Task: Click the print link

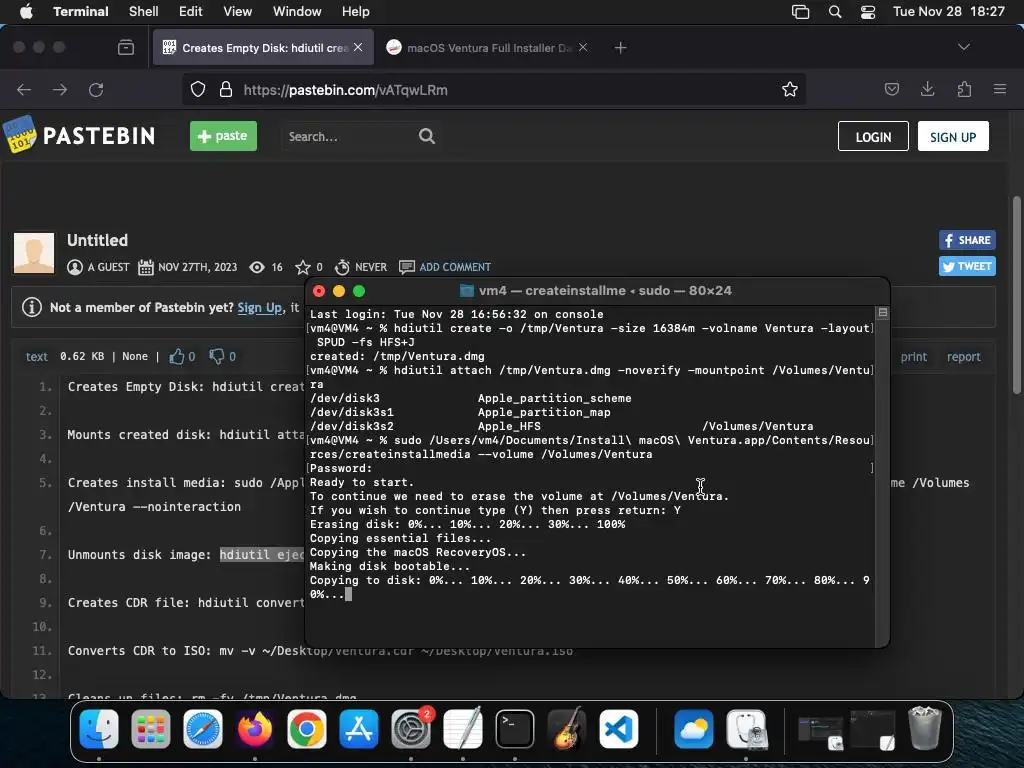Action: pos(914,357)
